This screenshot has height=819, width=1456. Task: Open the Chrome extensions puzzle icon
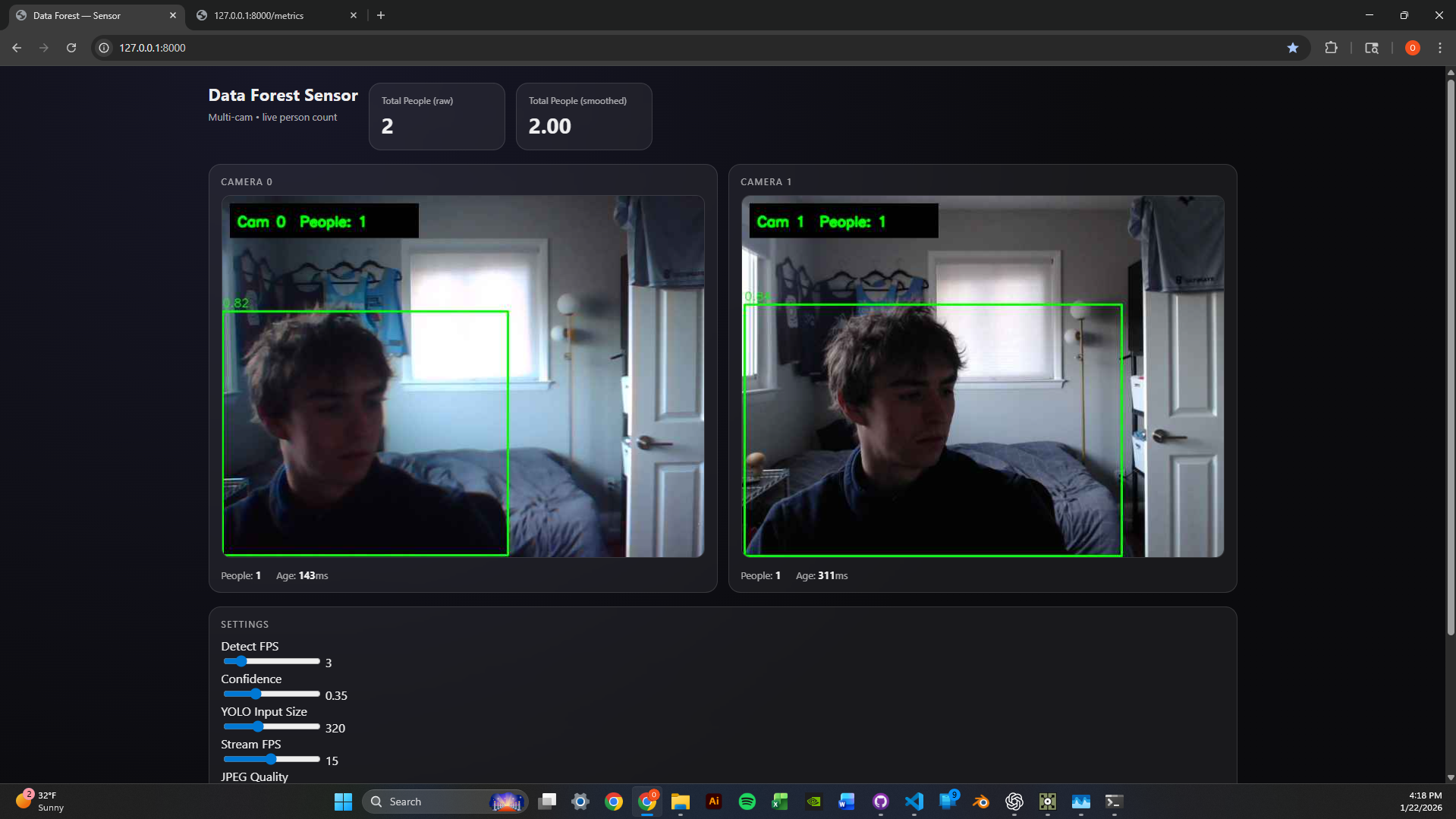[1332, 48]
